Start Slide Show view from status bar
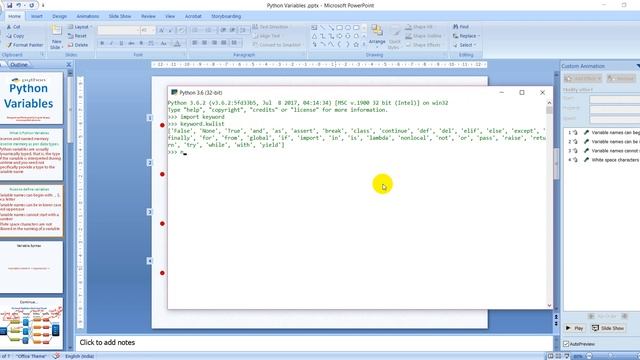 [x=567, y=356]
